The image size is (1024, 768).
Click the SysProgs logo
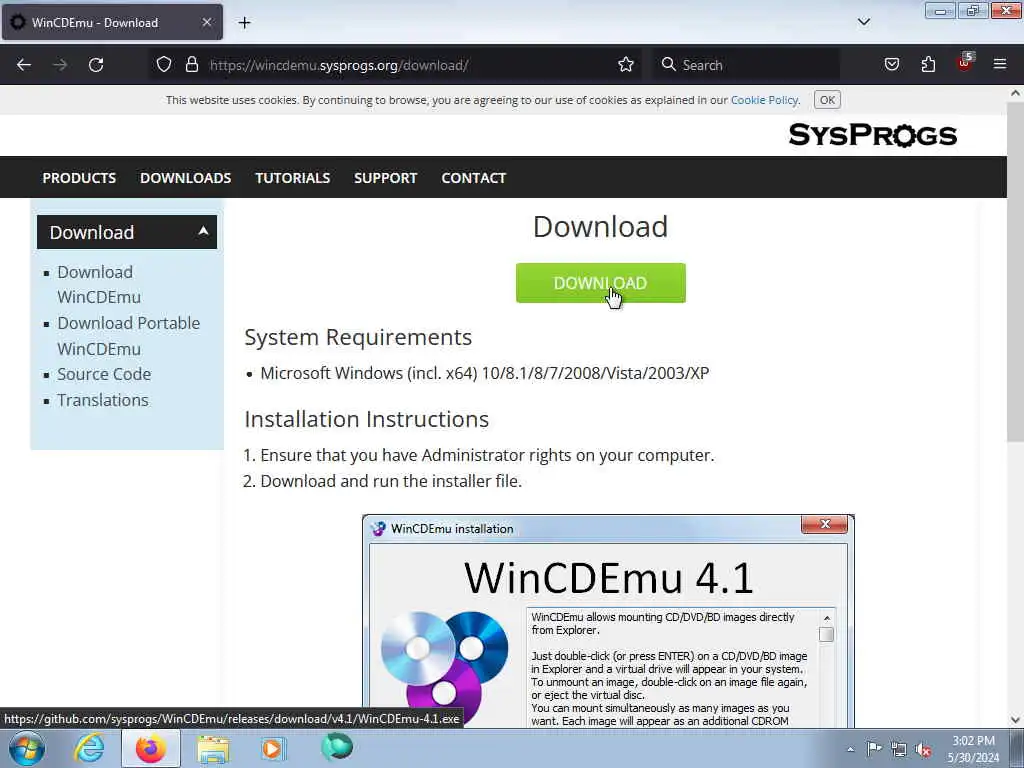click(x=872, y=135)
